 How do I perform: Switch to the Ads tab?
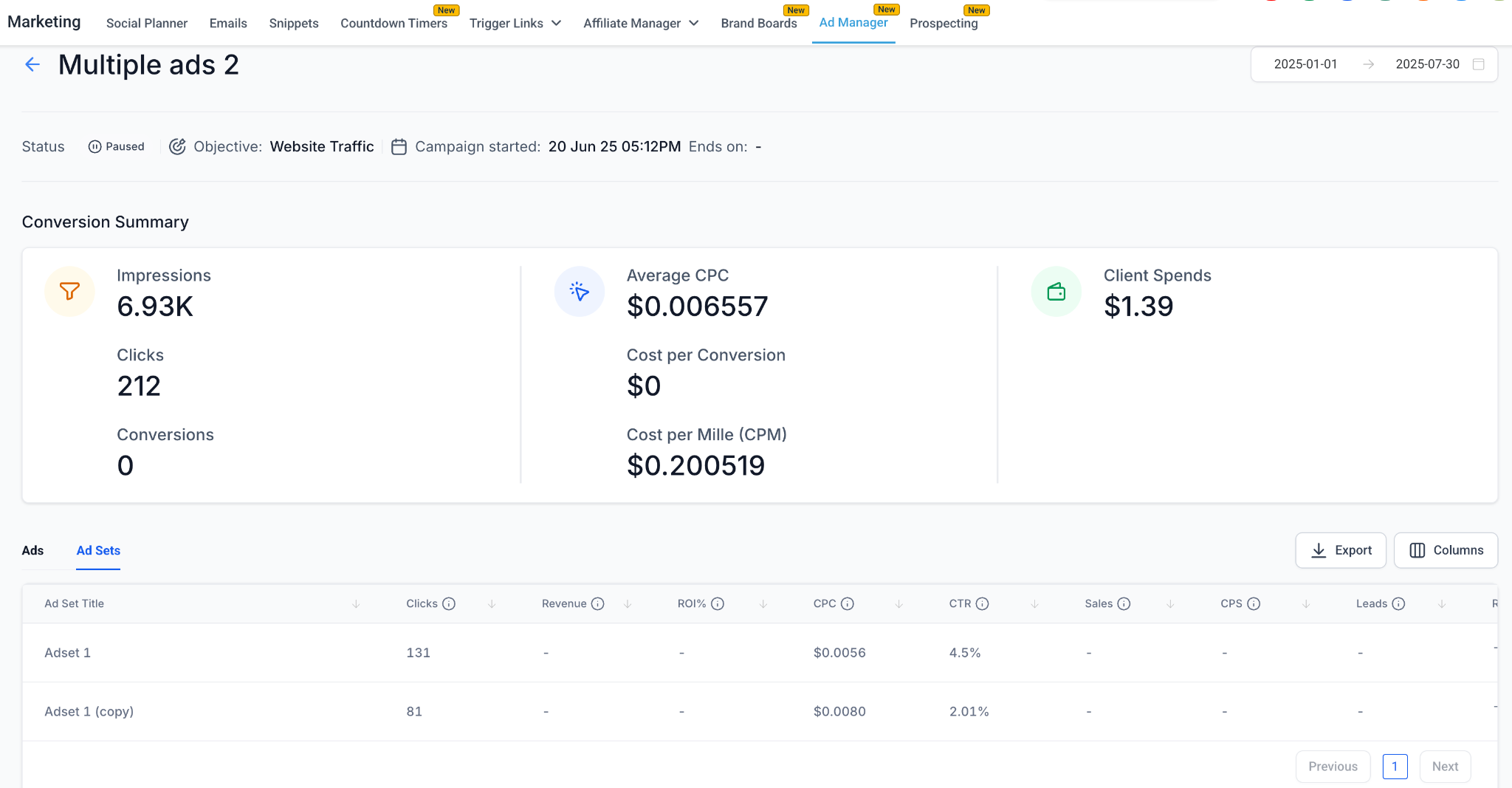[x=32, y=550]
